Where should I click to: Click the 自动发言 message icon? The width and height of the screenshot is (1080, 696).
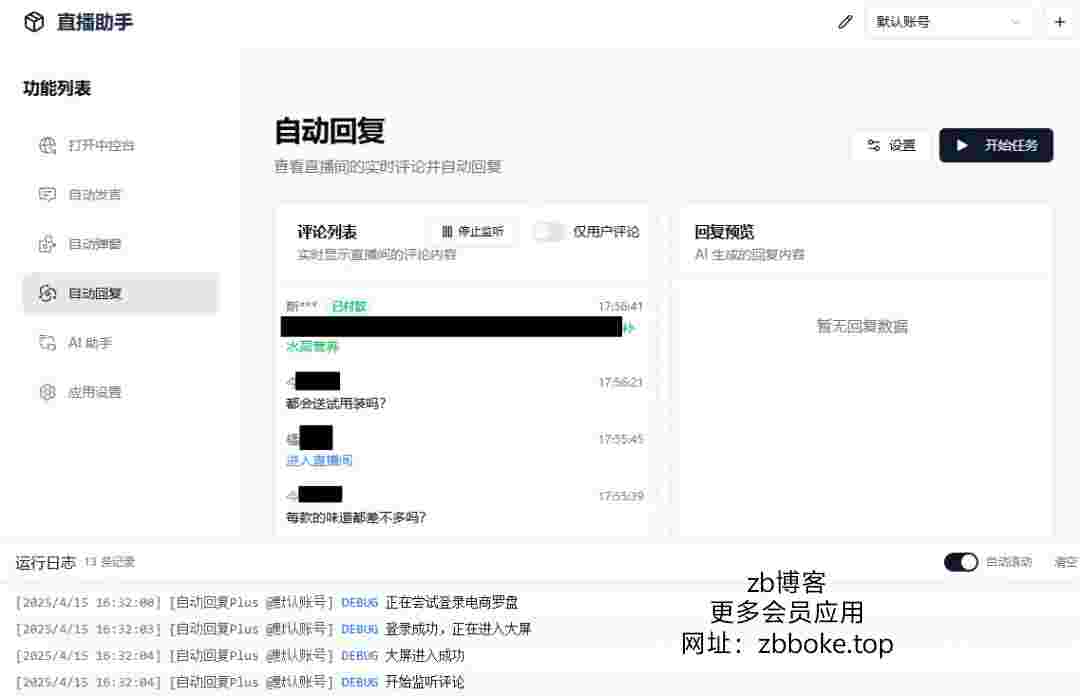48,195
